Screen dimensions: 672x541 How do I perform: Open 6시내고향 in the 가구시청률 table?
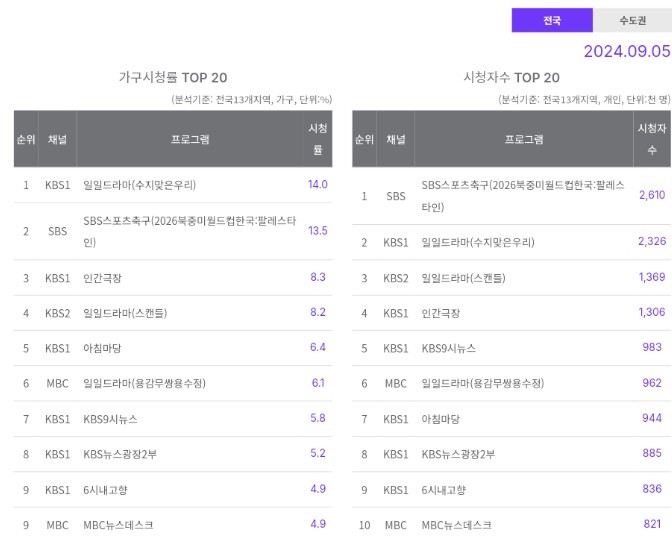coord(105,489)
